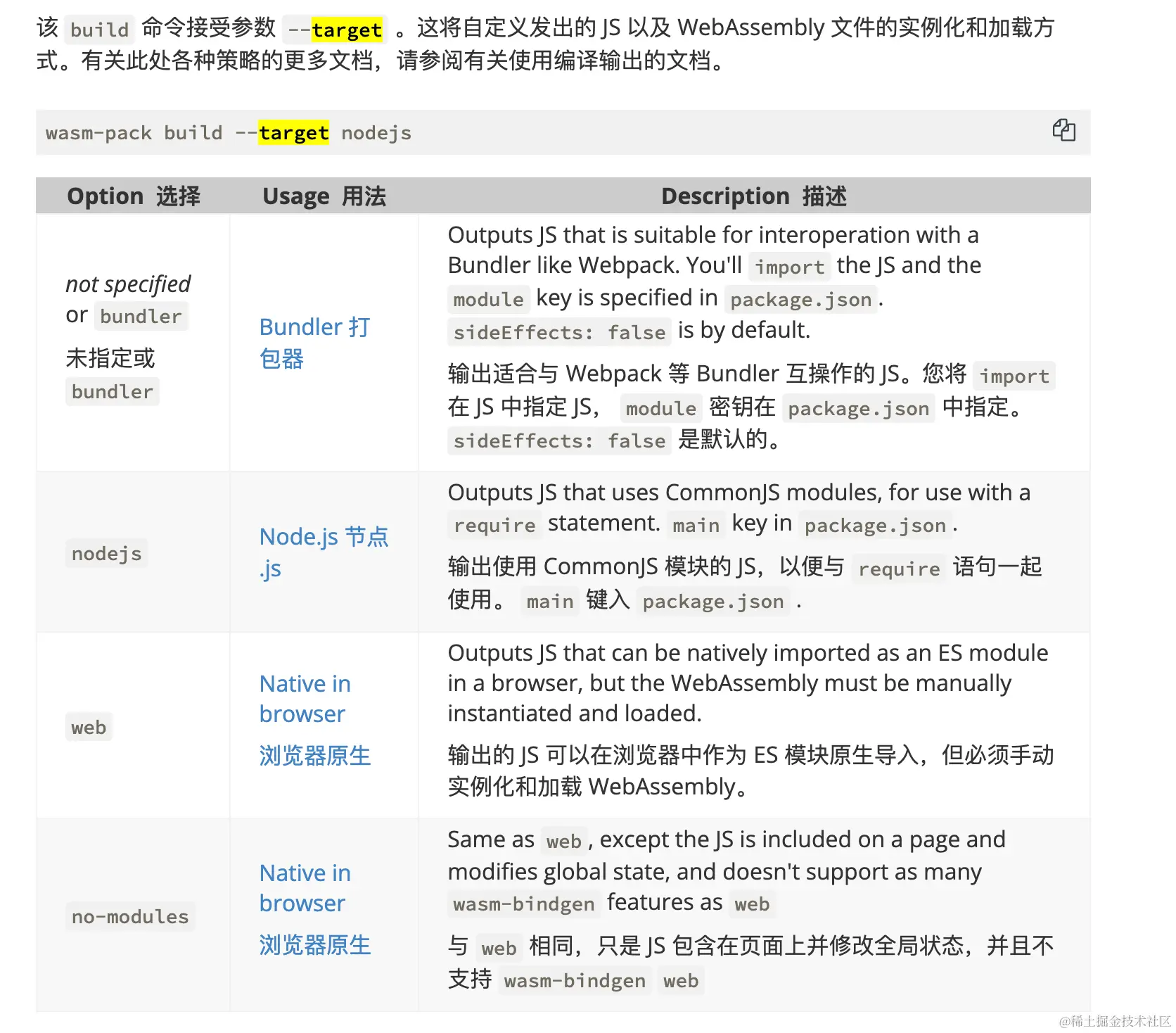Copy the wasm-pack build command
The image size is (1176, 1033).
[1063, 130]
